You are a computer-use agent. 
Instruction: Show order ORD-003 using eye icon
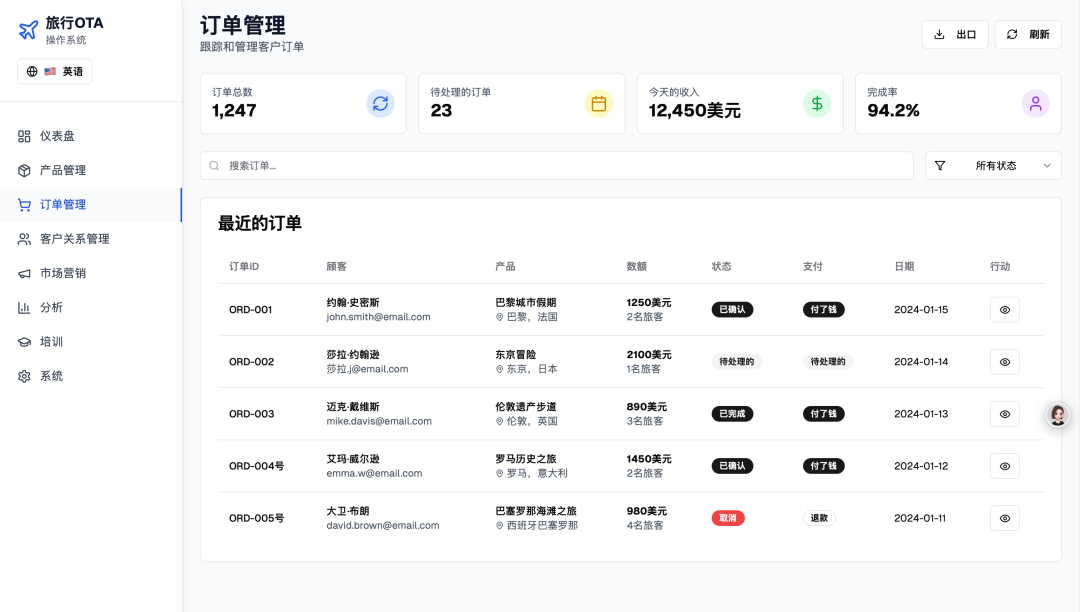(1004, 414)
